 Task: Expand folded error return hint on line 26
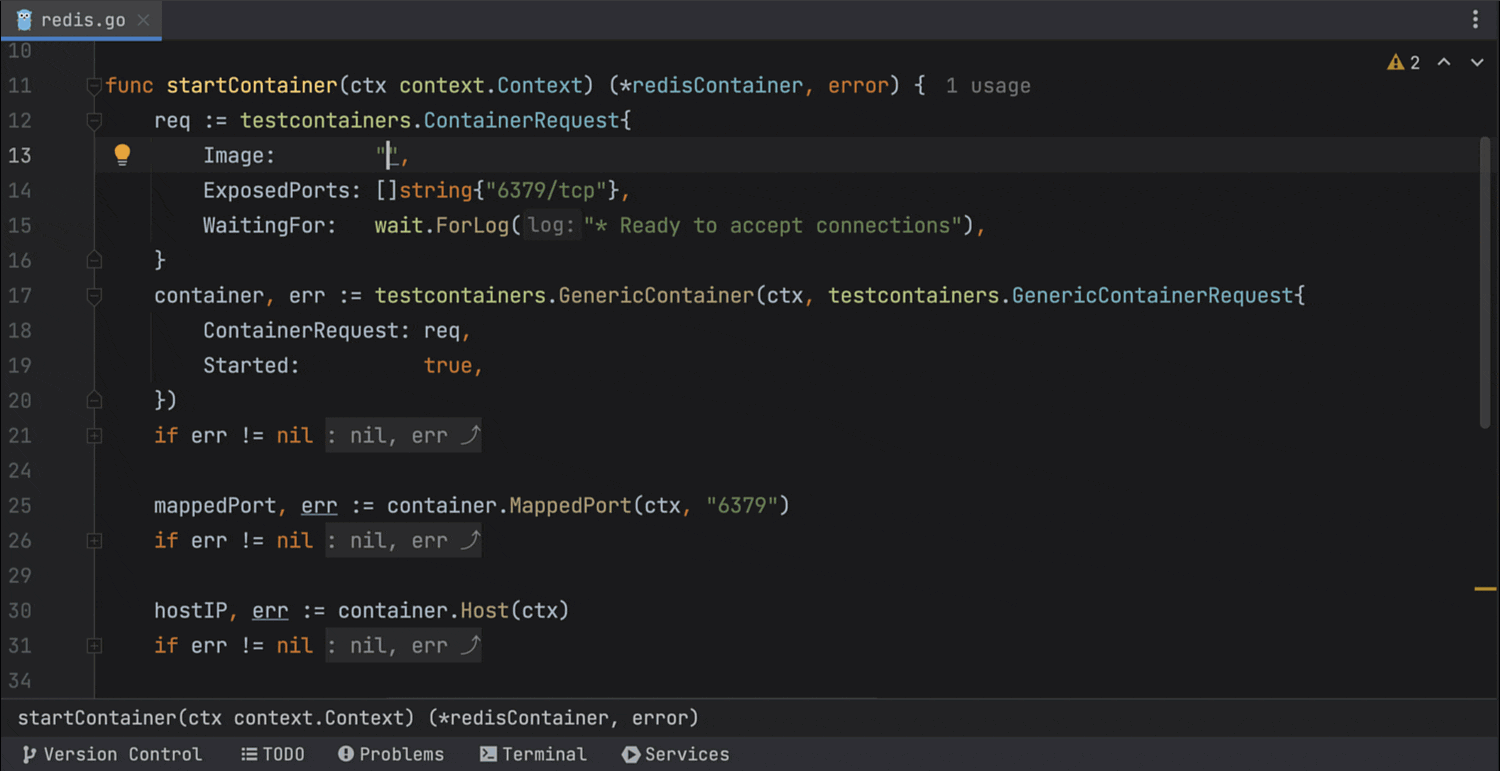coord(403,541)
